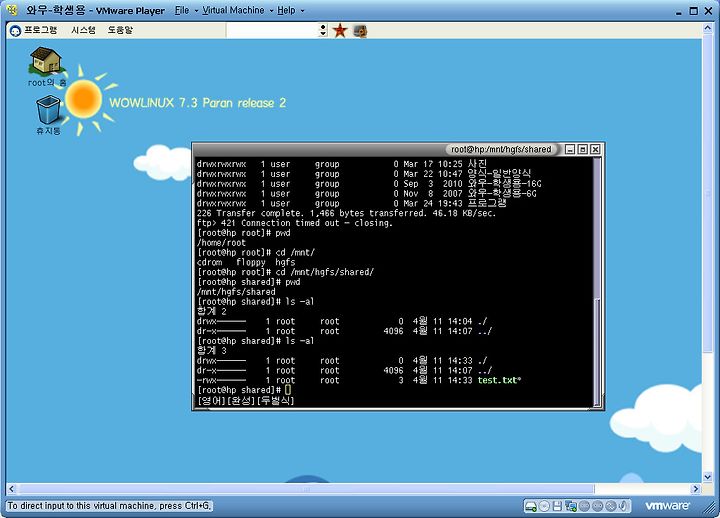Viewport: 720px width, 518px height.
Task: Open the 프로그램 menu in guest panel
Action: (x=40, y=30)
